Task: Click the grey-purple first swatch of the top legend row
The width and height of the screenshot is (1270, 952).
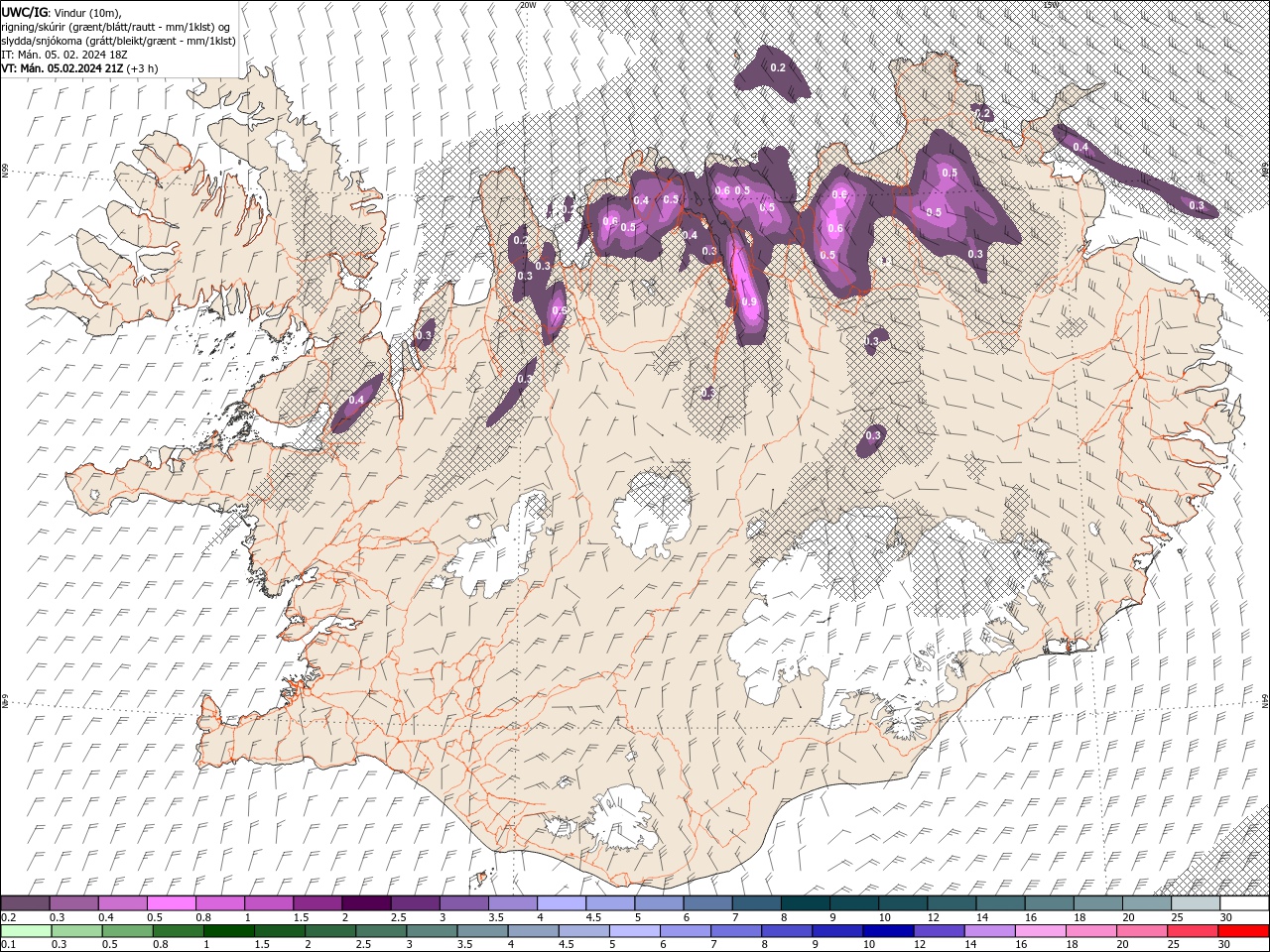Action: [x=25, y=903]
